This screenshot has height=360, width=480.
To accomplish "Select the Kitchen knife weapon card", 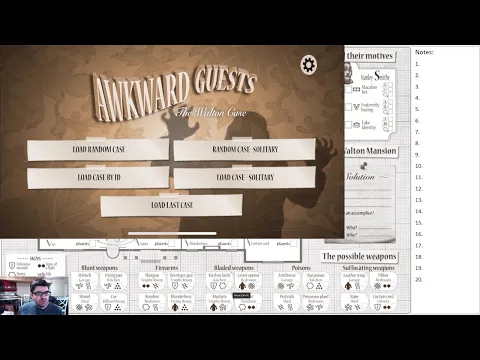I will click(x=219, y=281).
